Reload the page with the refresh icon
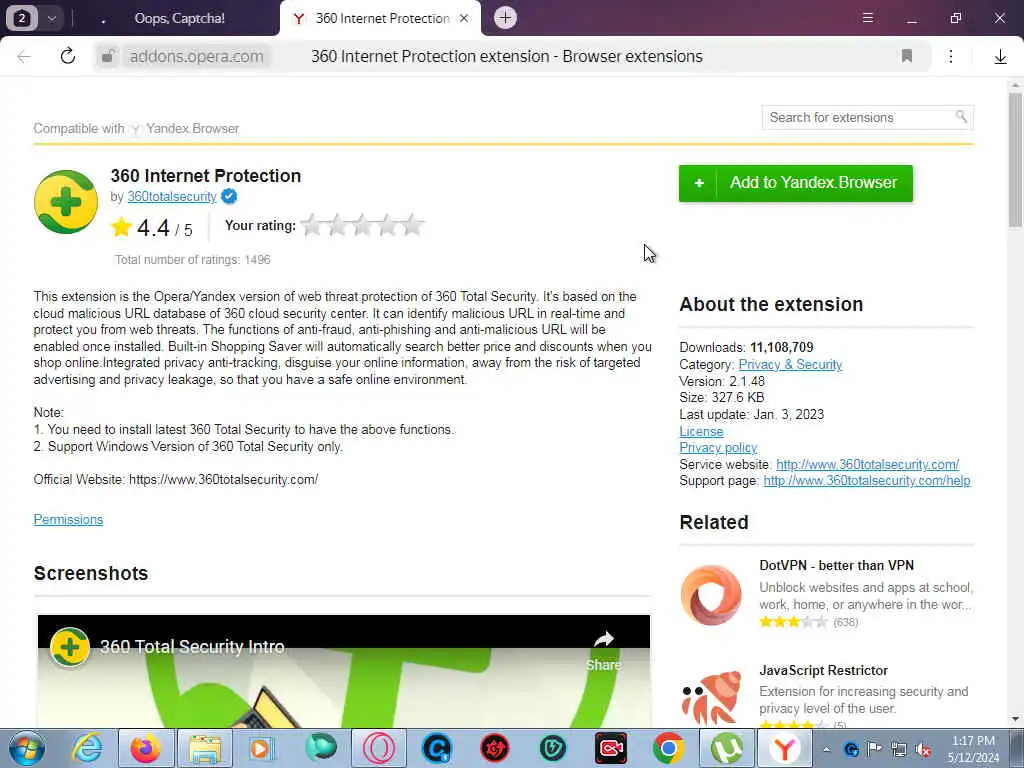 pyautogui.click(x=68, y=56)
